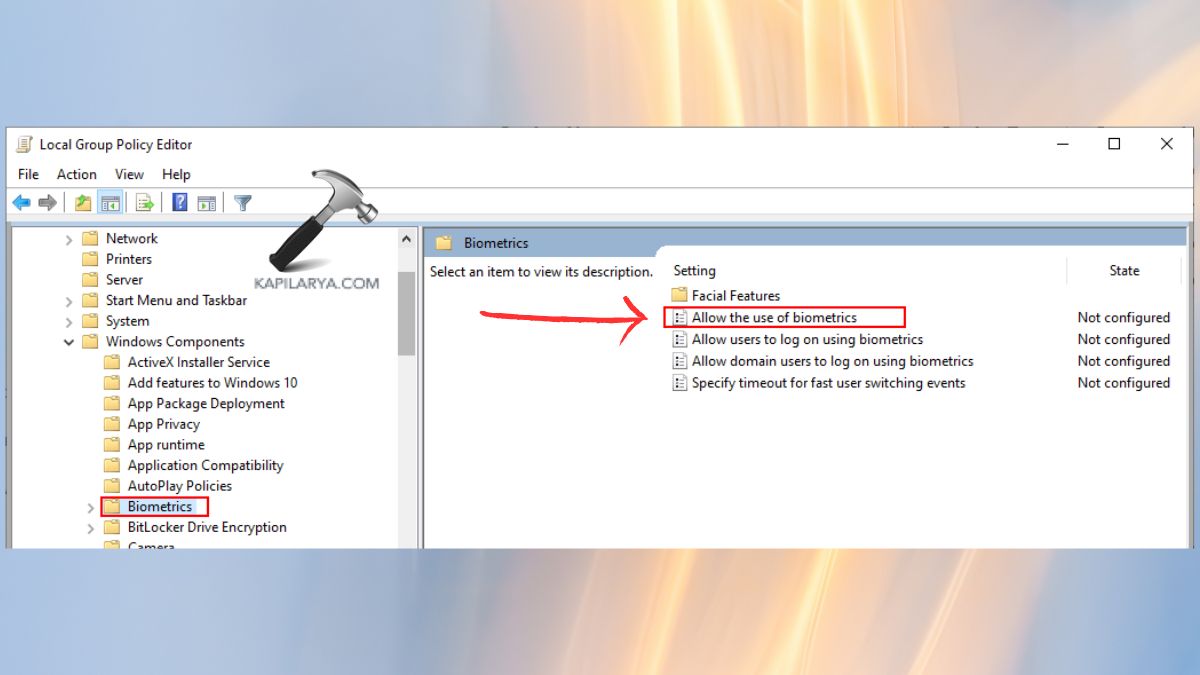The image size is (1200, 675).
Task: Select the Facial Features setting
Action: click(737, 295)
